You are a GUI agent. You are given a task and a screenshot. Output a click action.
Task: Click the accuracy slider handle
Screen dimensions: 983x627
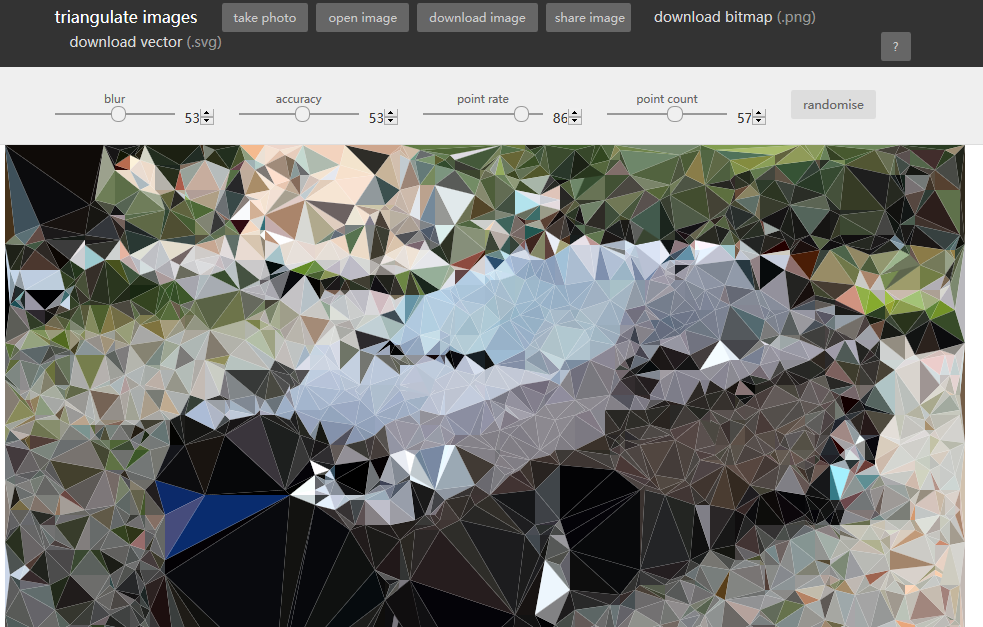pyautogui.click(x=301, y=114)
